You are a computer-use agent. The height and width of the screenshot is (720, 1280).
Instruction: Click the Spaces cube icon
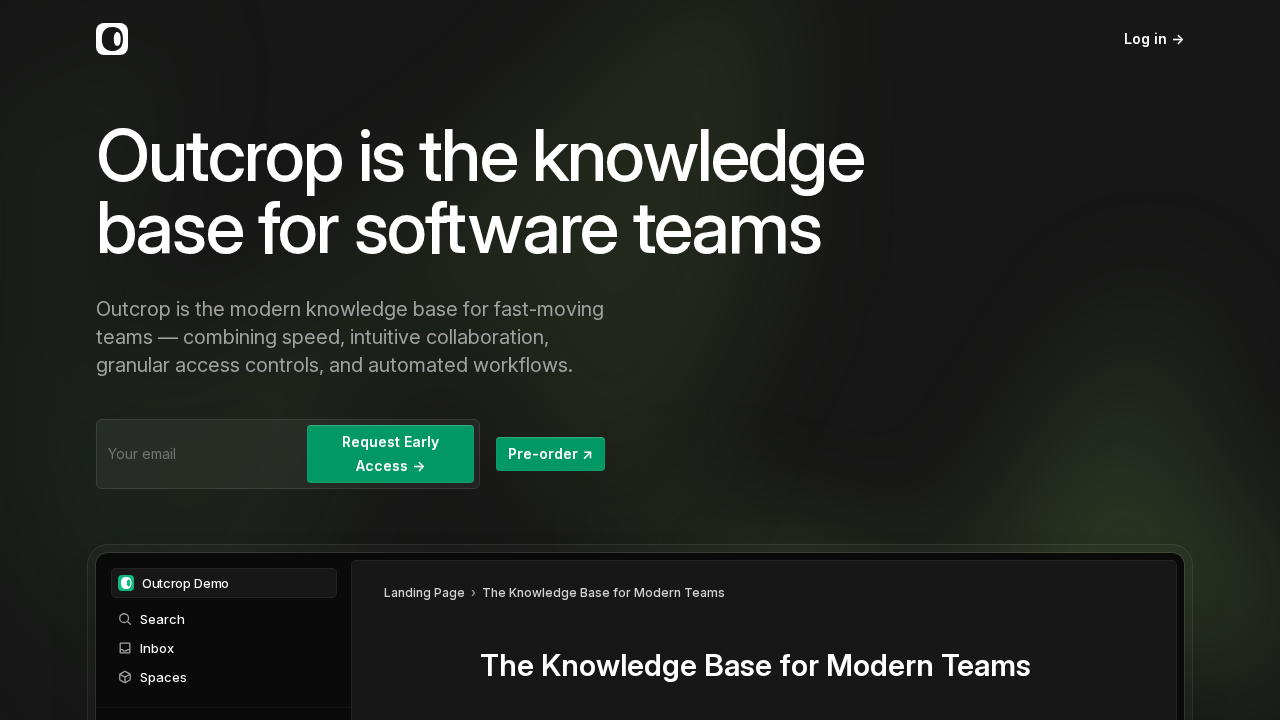coord(125,677)
